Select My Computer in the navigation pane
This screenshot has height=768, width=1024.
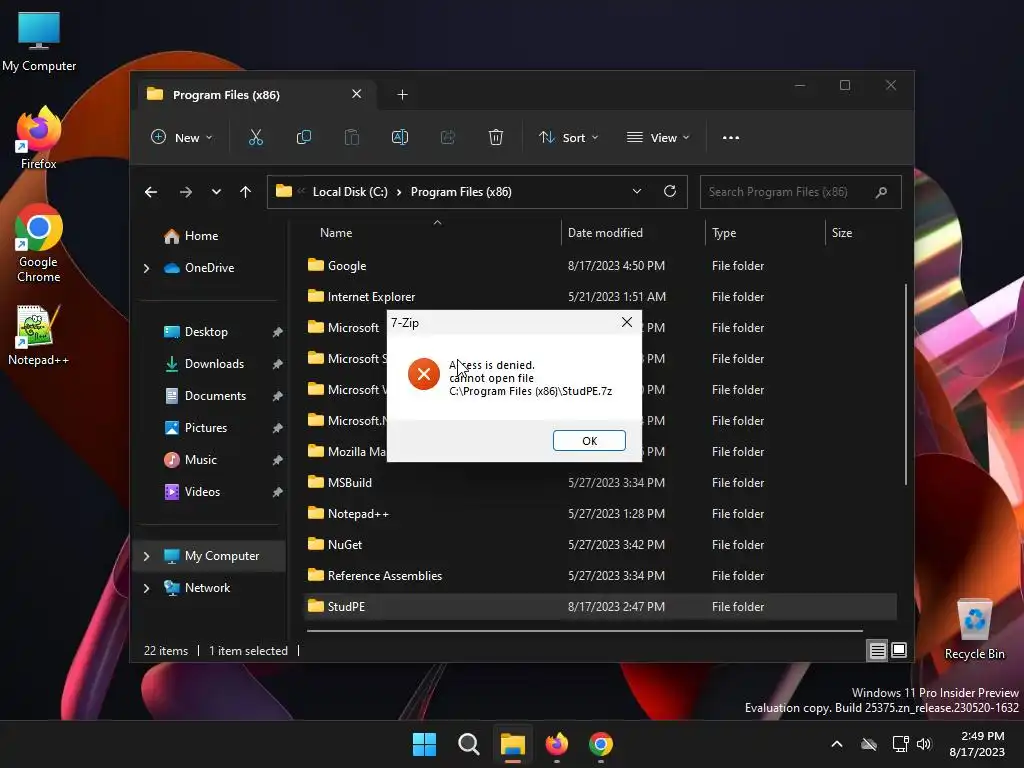click(x=211, y=556)
